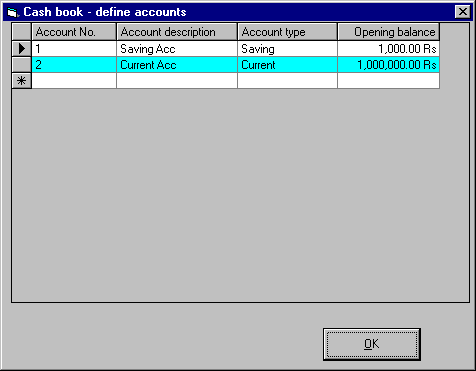Select row selector of account 2

(22, 65)
